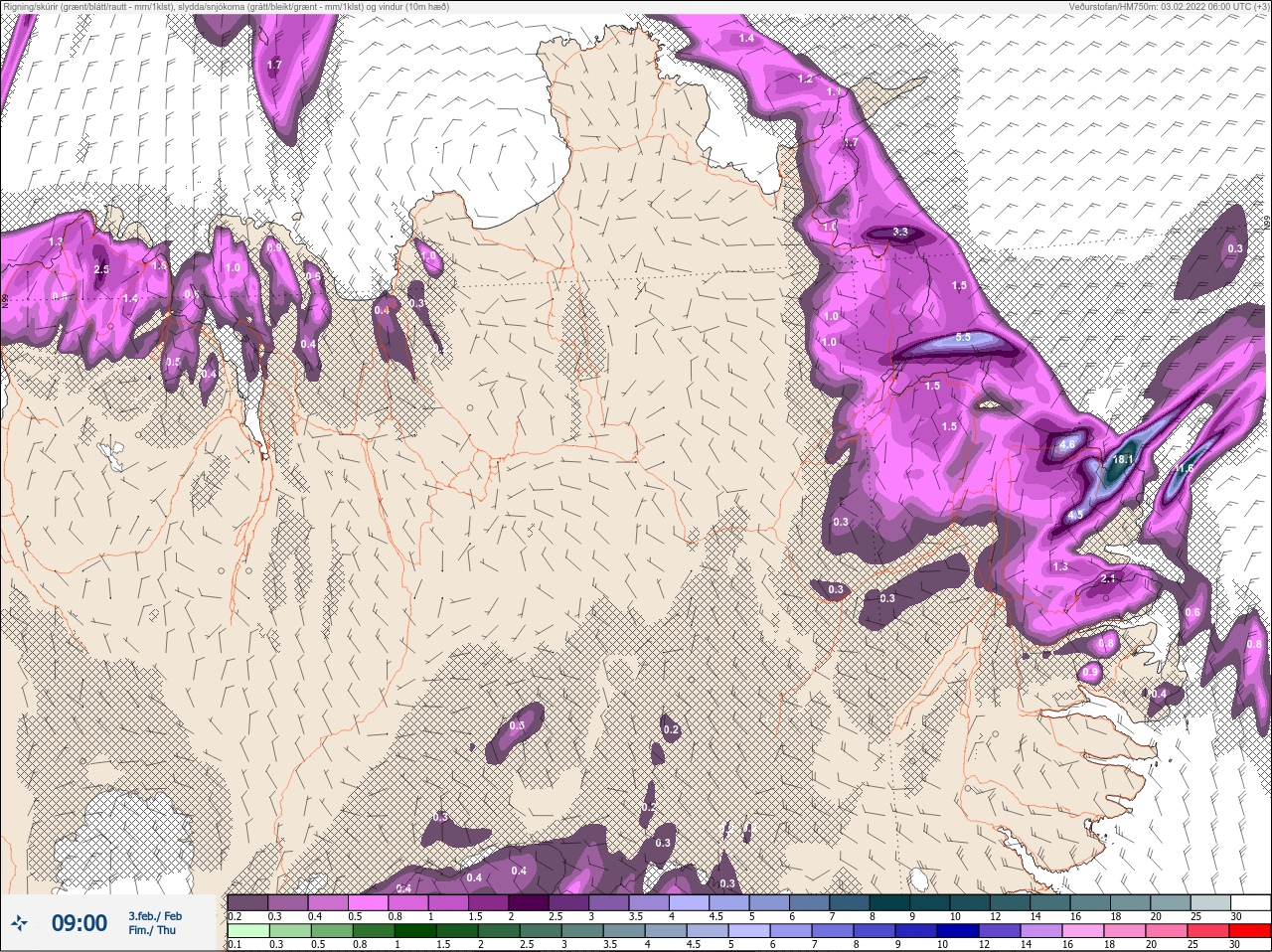The height and width of the screenshot is (952, 1272).
Task: Click the Veðurstofan logo icon beside 09:00
Action: tap(19, 924)
